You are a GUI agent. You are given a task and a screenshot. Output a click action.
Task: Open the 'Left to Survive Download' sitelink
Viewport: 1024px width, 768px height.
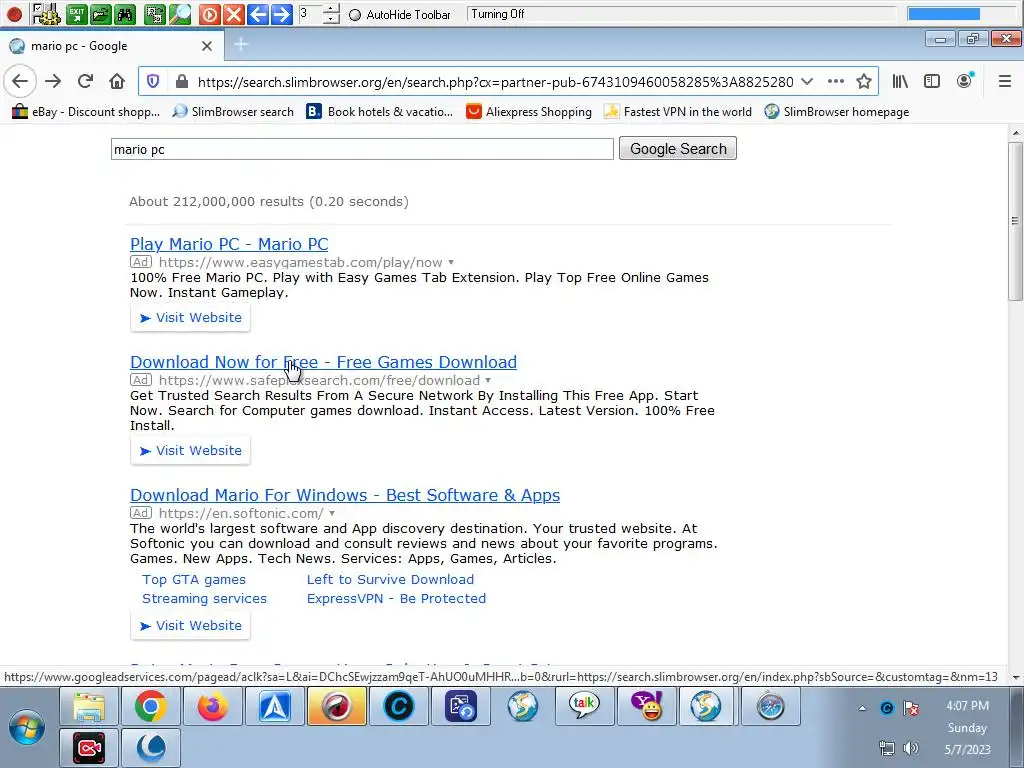point(391,580)
